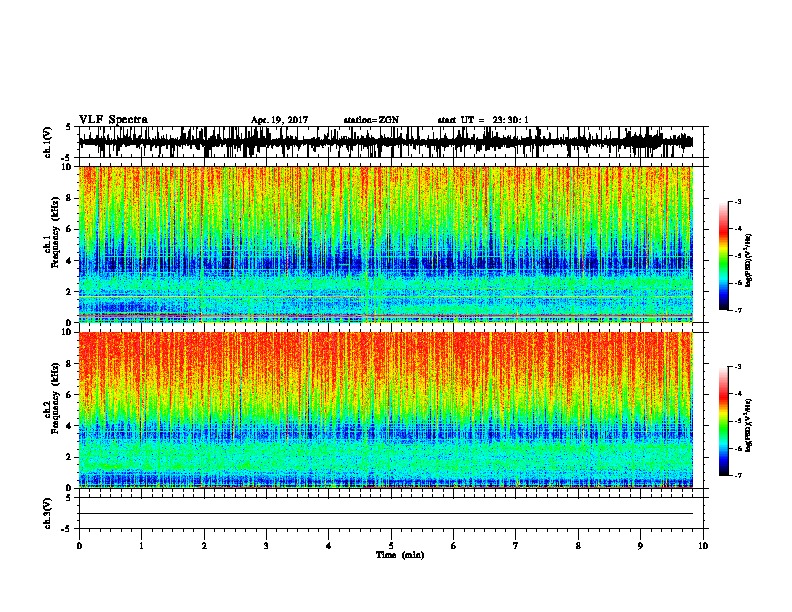792x612 pixels.
Task: Click the -7 label on ch.2 color bar
Action: click(x=738, y=476)
